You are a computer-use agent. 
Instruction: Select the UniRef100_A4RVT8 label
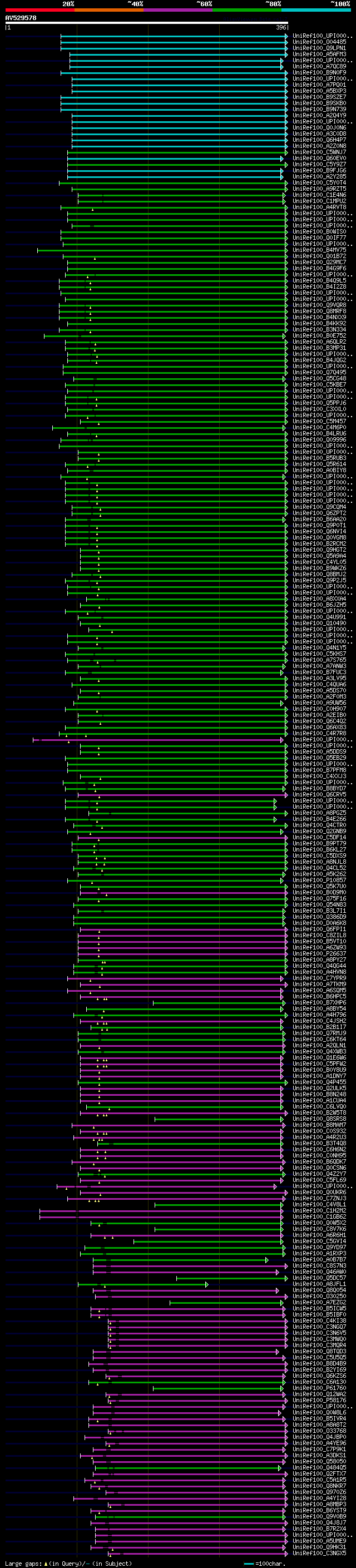click(319, 207)
